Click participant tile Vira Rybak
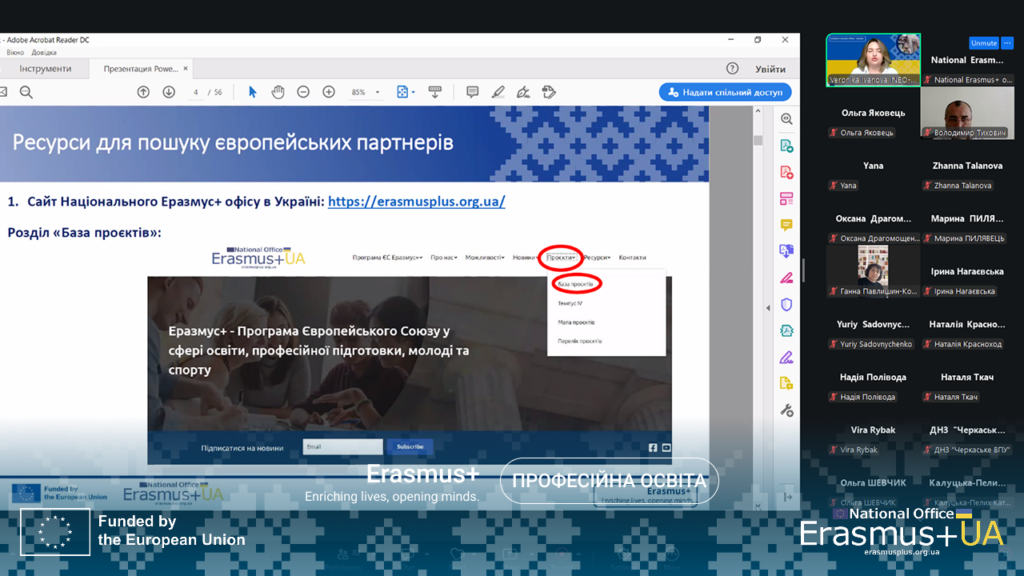 point(873,430)
